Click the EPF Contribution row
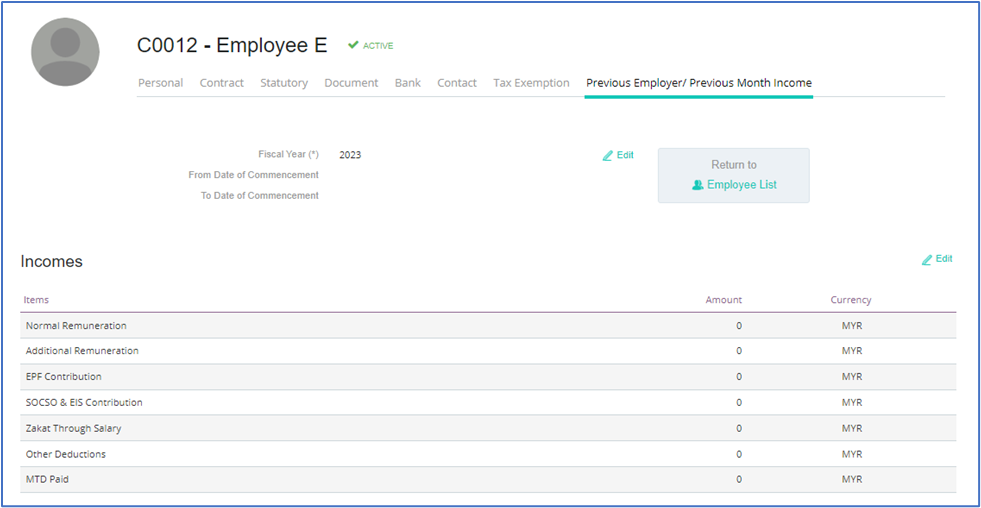This screenshot has height=508, width=981. (64, 377)
